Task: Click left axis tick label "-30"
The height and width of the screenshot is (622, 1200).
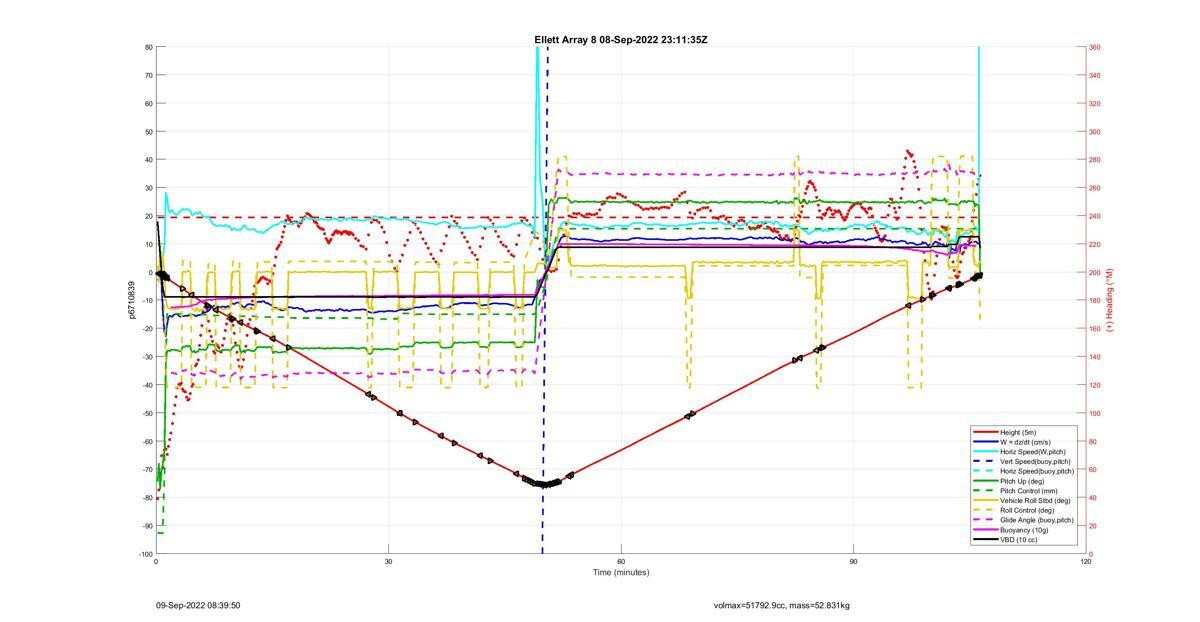Action: click(147, 357)
